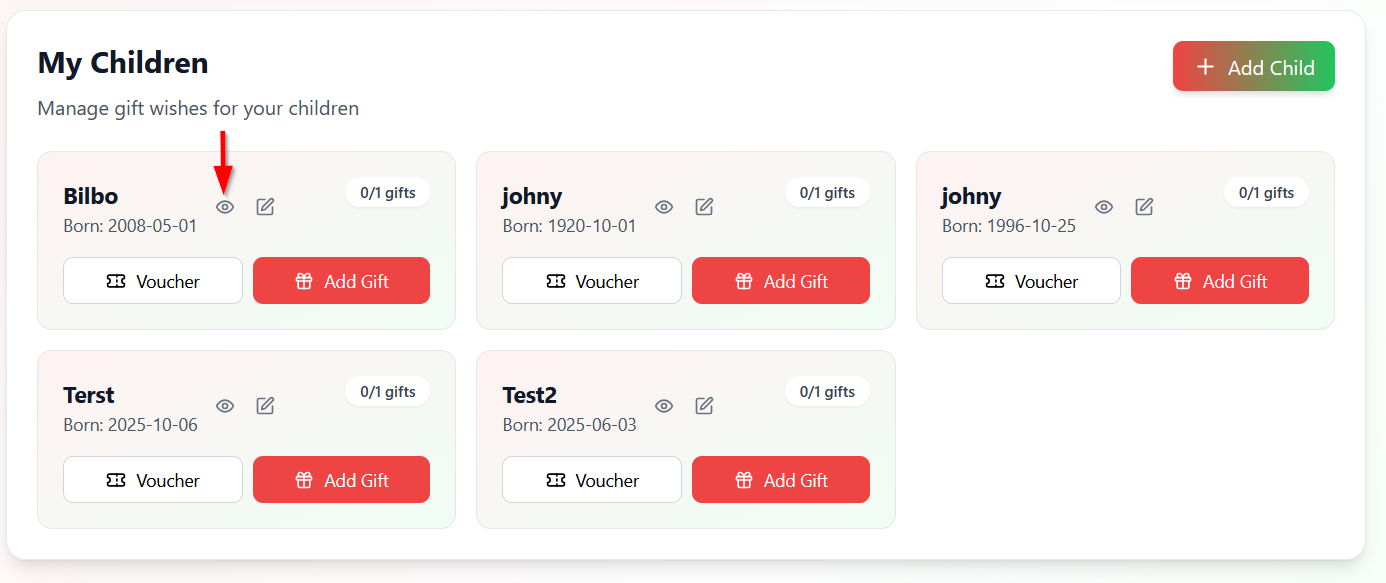1386x583 pixels.
Task: Select the 0/1 gifts badge on Test2's card
Action: point(827,392)
